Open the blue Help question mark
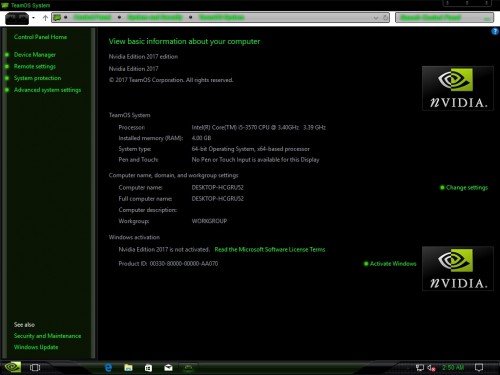The image size is (500, 375). (x=495, y=31)
